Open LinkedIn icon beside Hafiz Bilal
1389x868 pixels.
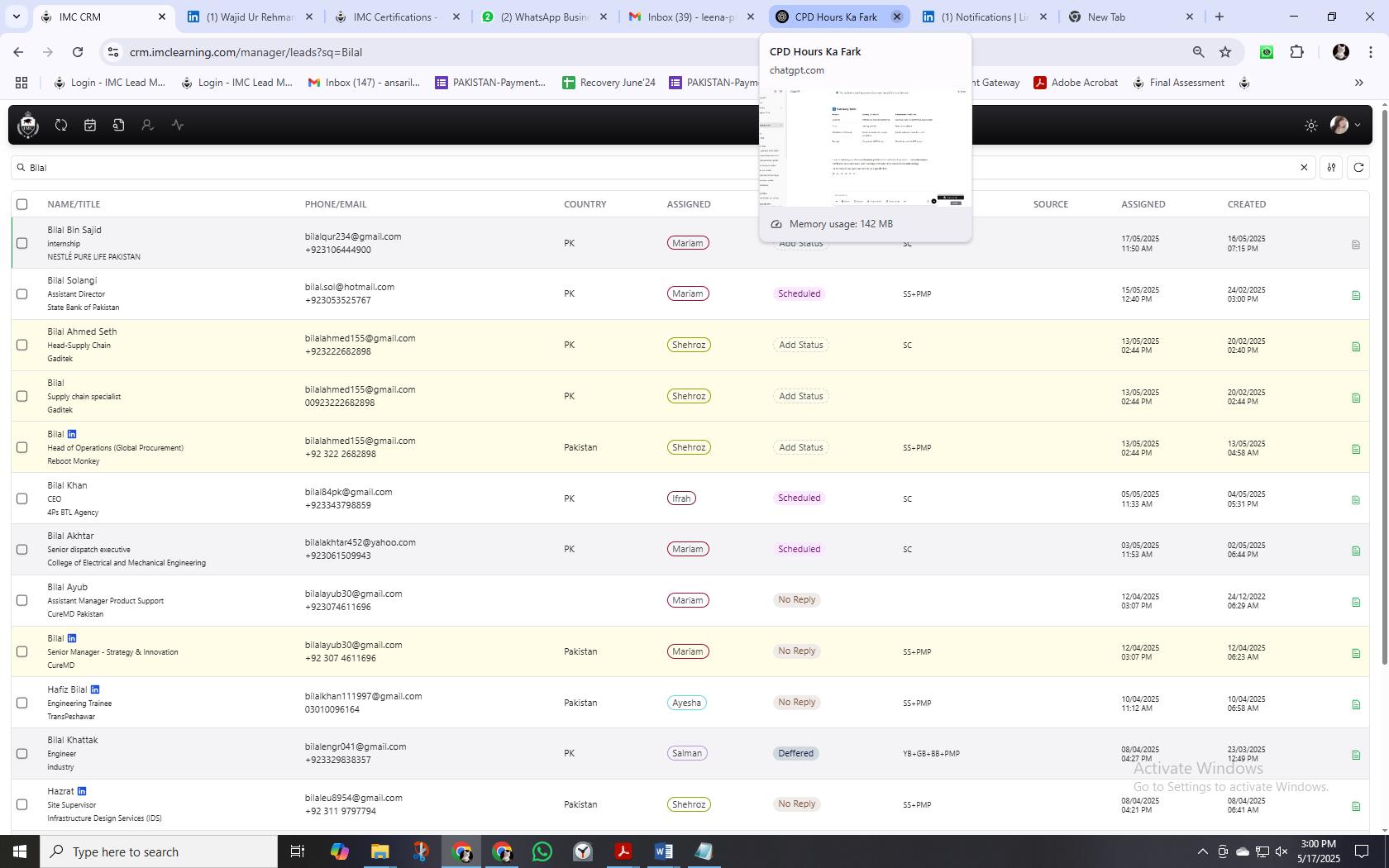coord(95,689)
